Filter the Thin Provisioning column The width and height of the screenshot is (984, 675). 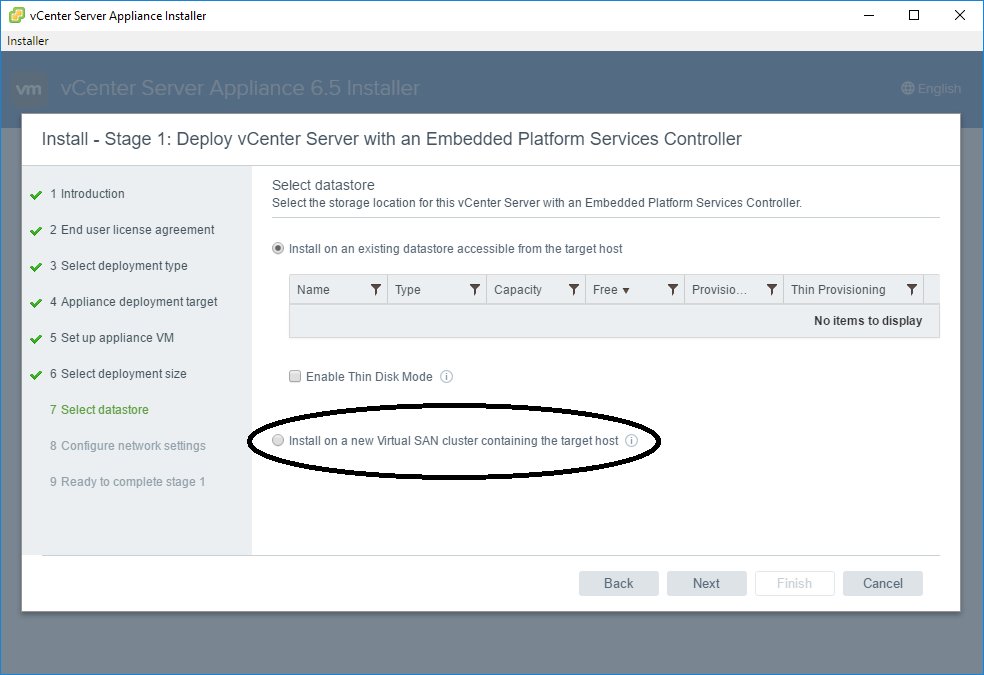pyautogui.click(x=912, y=289)
